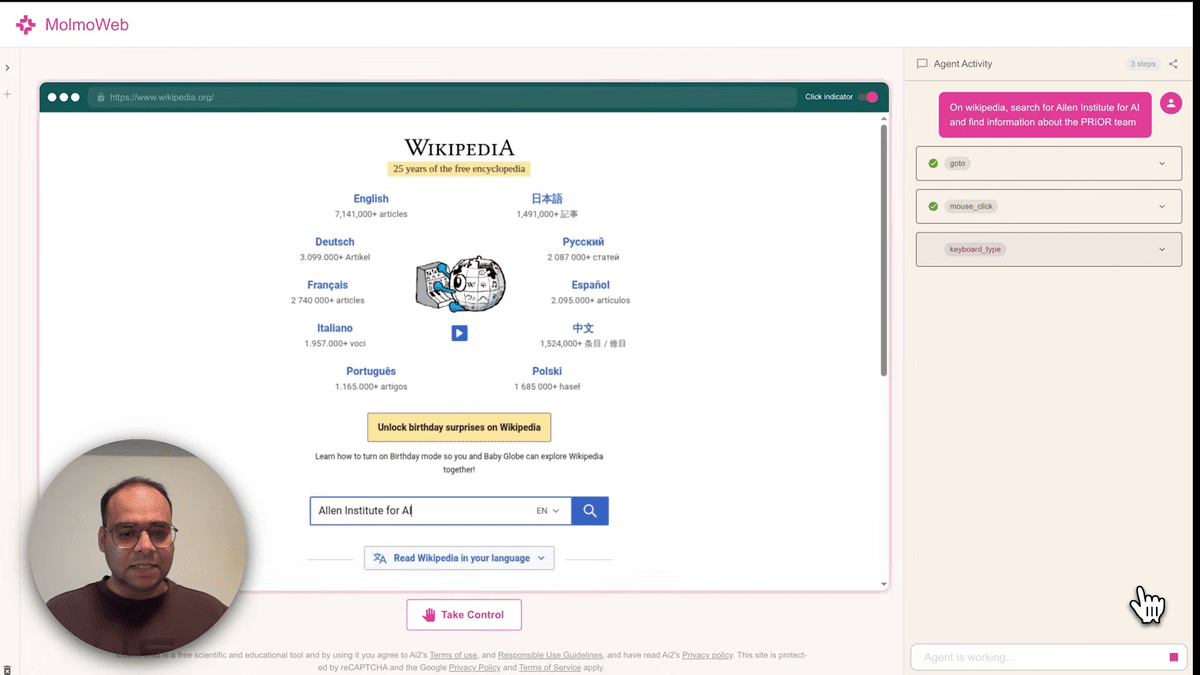Open the 日本語 Wikipedia link
Image resolution: width=1200 pixels, height=675 pixels.
(547, 199)
